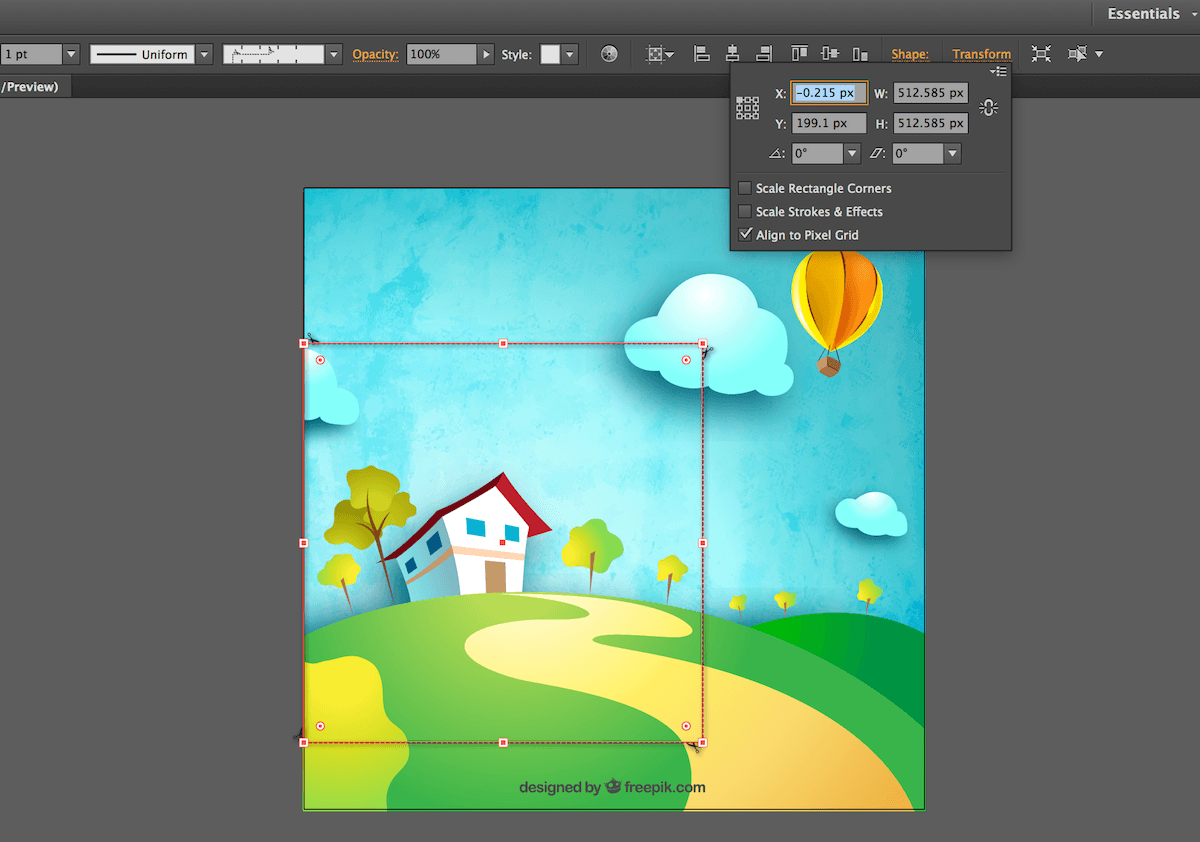Enable Scale Rectangle Corners checkbox
Image resolution: width=1200 pixels, height=842 pixels.
click(745, 188)
